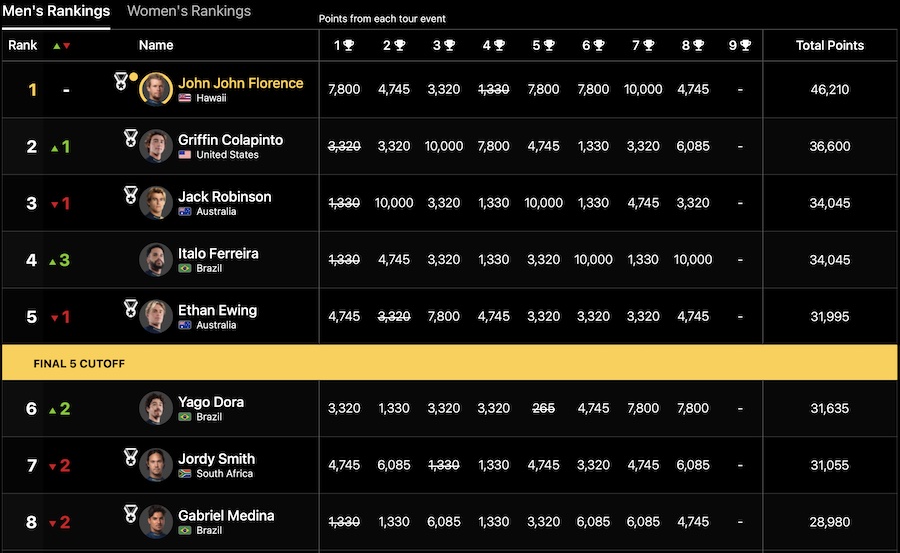This screenshot has width=900, height=553.
Task: Click the yellow leader dot by John John Florence
Action: tap(134, 76)
